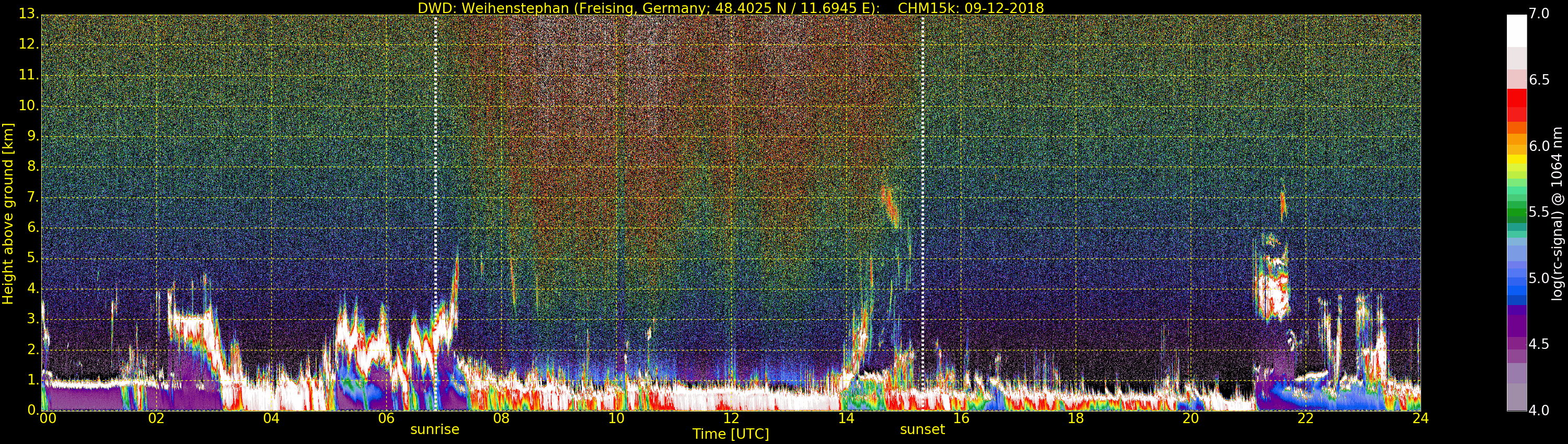Screen dimensions: 1568x444
Task: Pick the green band on the colorbar
Action: point(1516,210)
